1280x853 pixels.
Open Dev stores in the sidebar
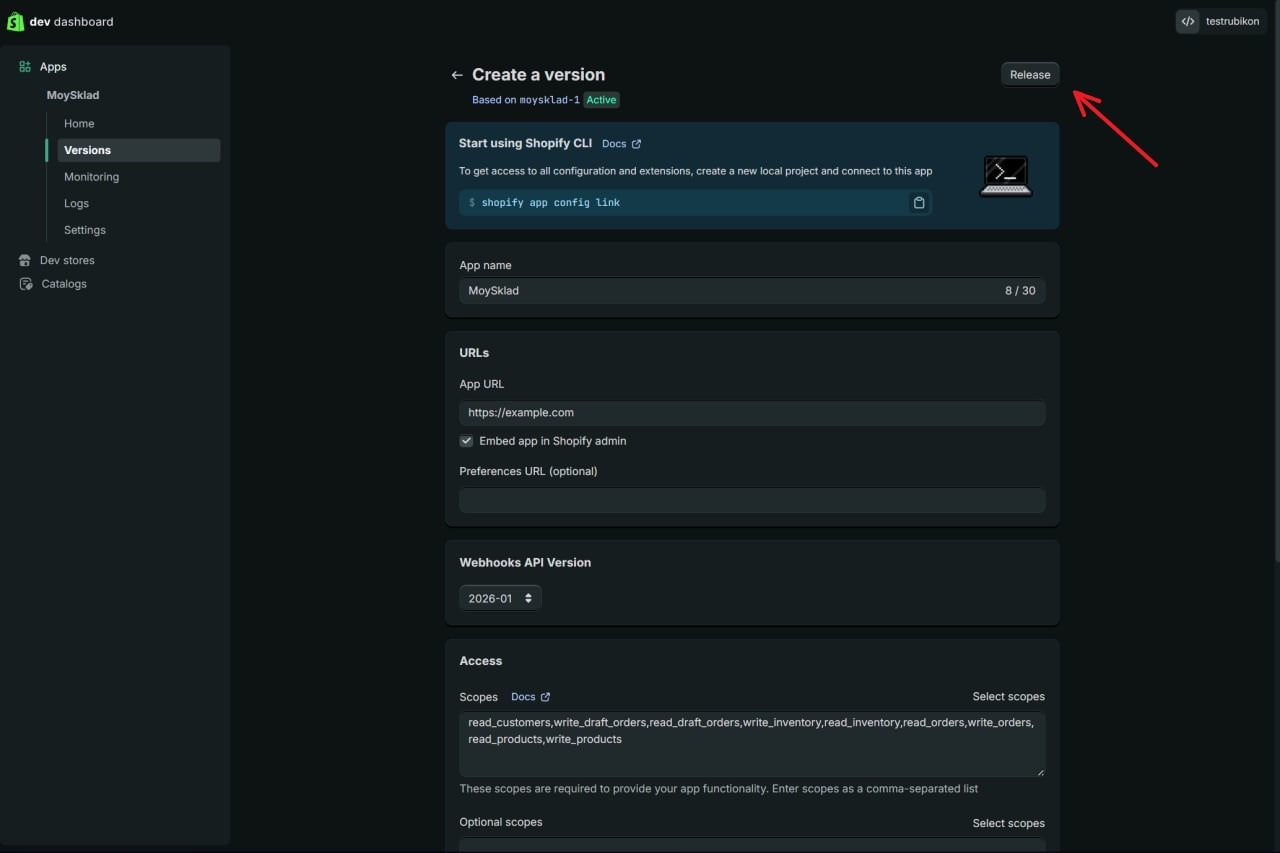point(67,260)
